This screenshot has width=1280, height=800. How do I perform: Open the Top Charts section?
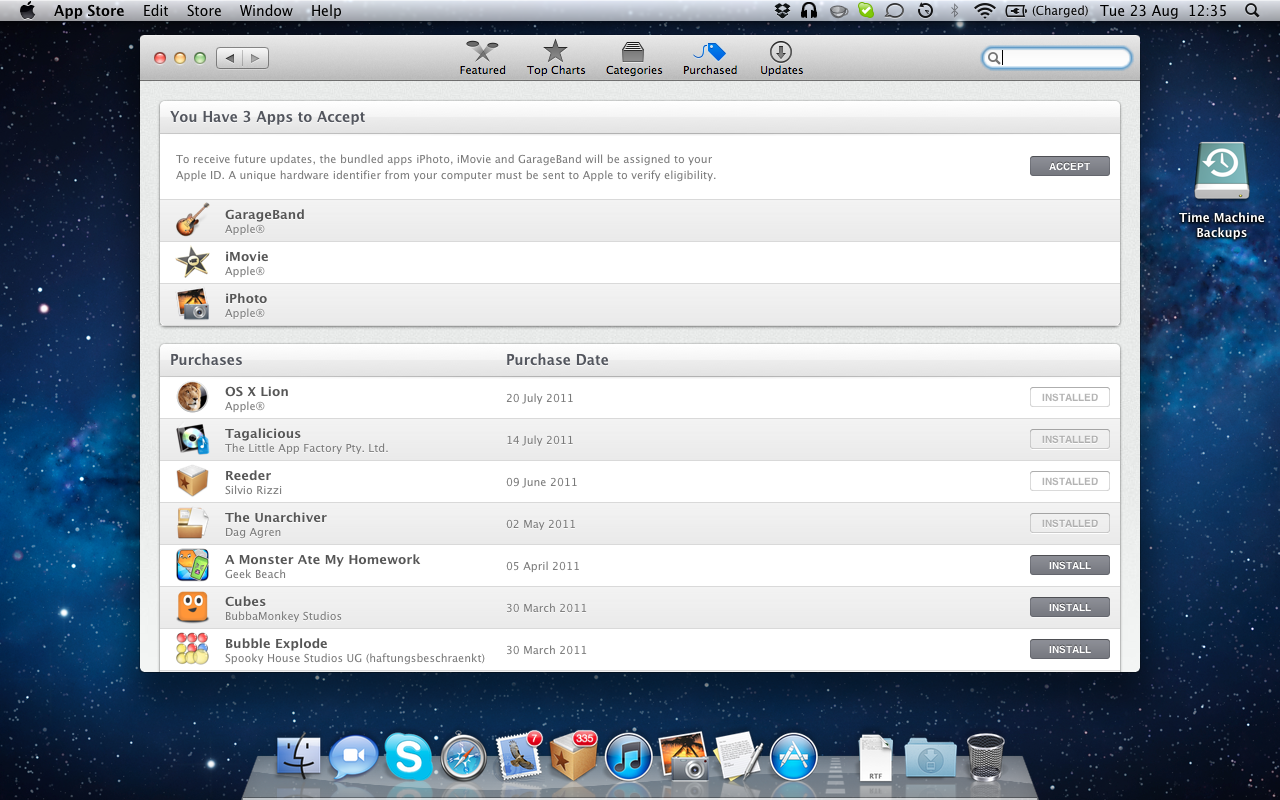(x=556, y=58)
